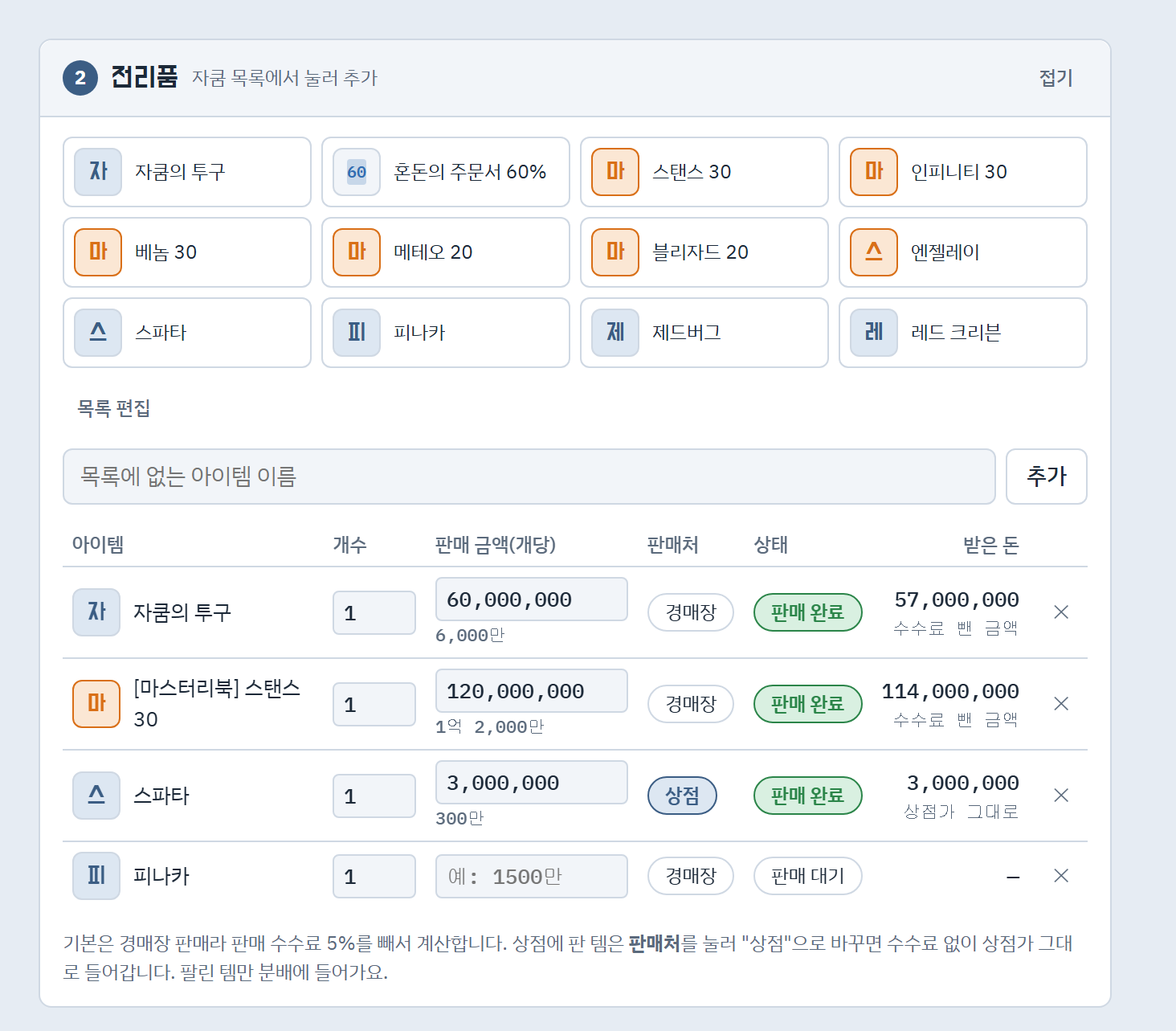1176x1031 pixels.
Task: Remove the 피나카 row
Action: click(x=1061, y=876)
